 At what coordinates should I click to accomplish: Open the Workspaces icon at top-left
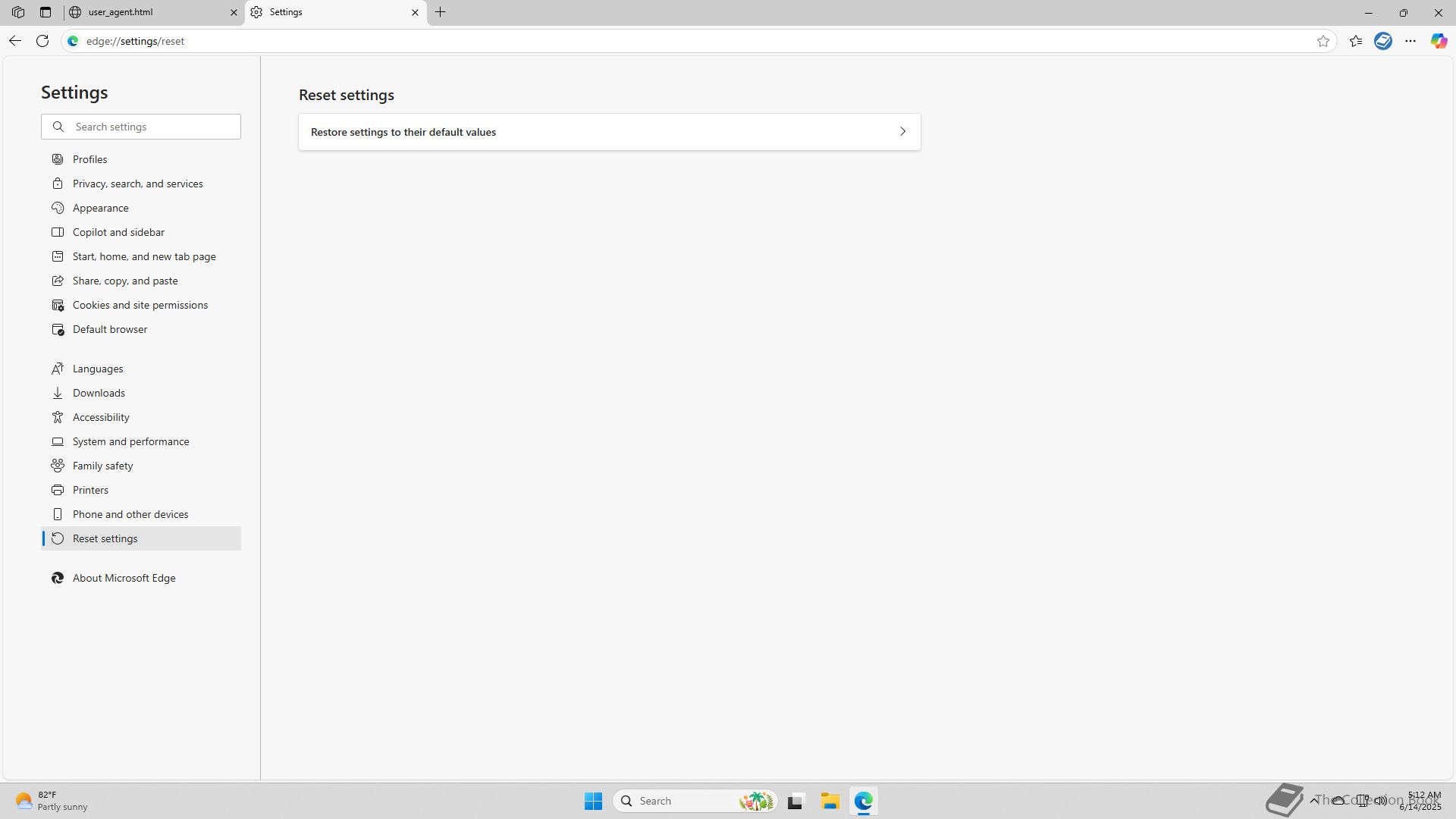[18, 12]
